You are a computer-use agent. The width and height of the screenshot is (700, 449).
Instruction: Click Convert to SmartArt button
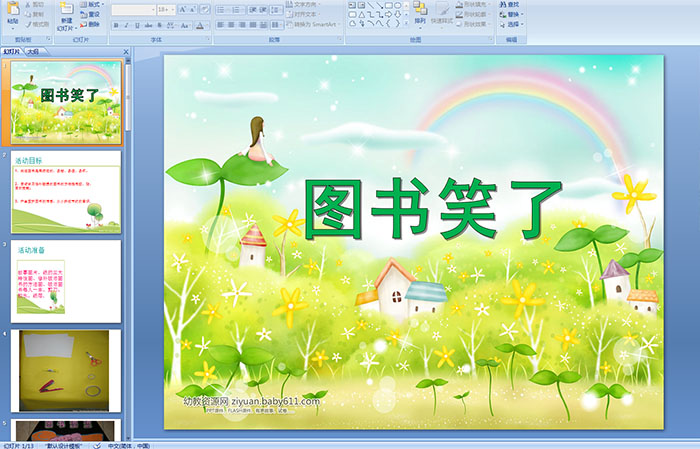point(321,25)
